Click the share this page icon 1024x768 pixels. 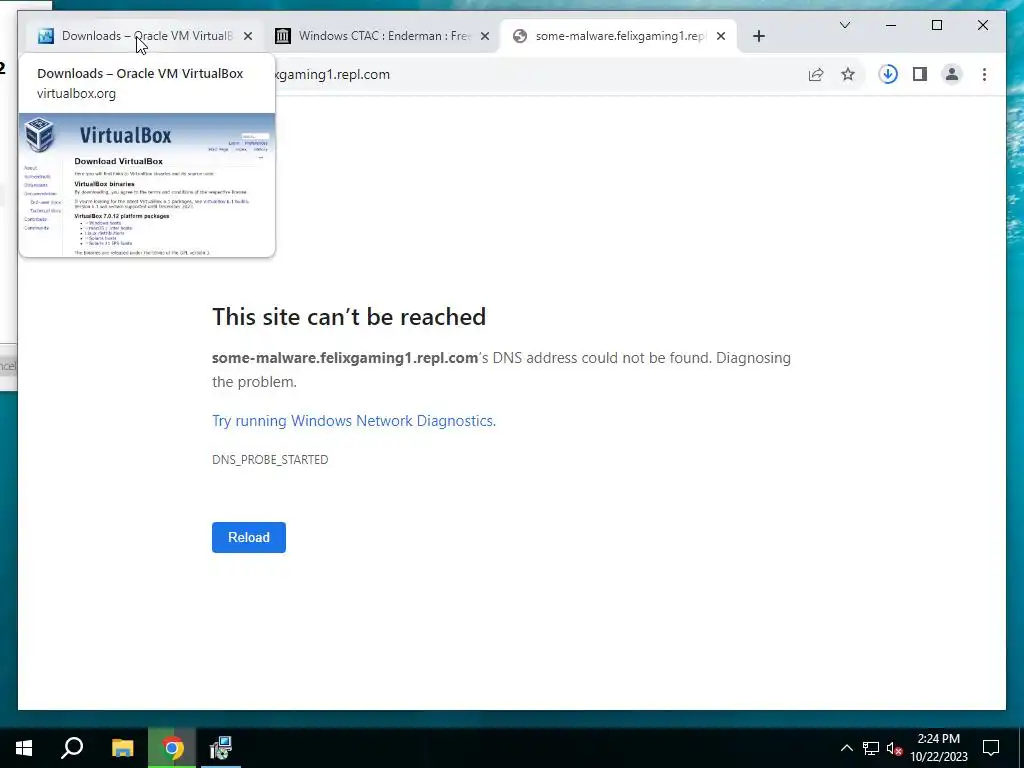click(x=816, y=74)
